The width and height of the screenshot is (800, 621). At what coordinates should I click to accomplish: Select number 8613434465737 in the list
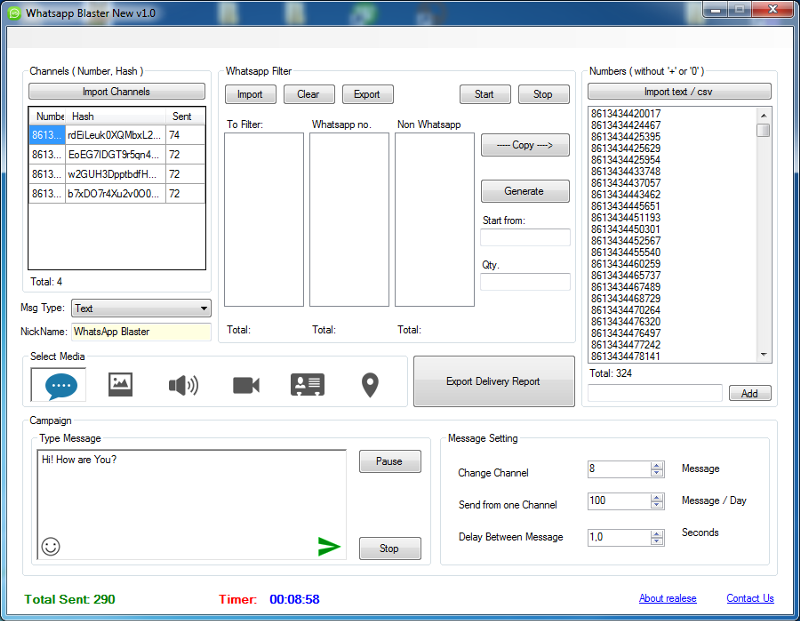pyautogui.click(x=626, y=276)
